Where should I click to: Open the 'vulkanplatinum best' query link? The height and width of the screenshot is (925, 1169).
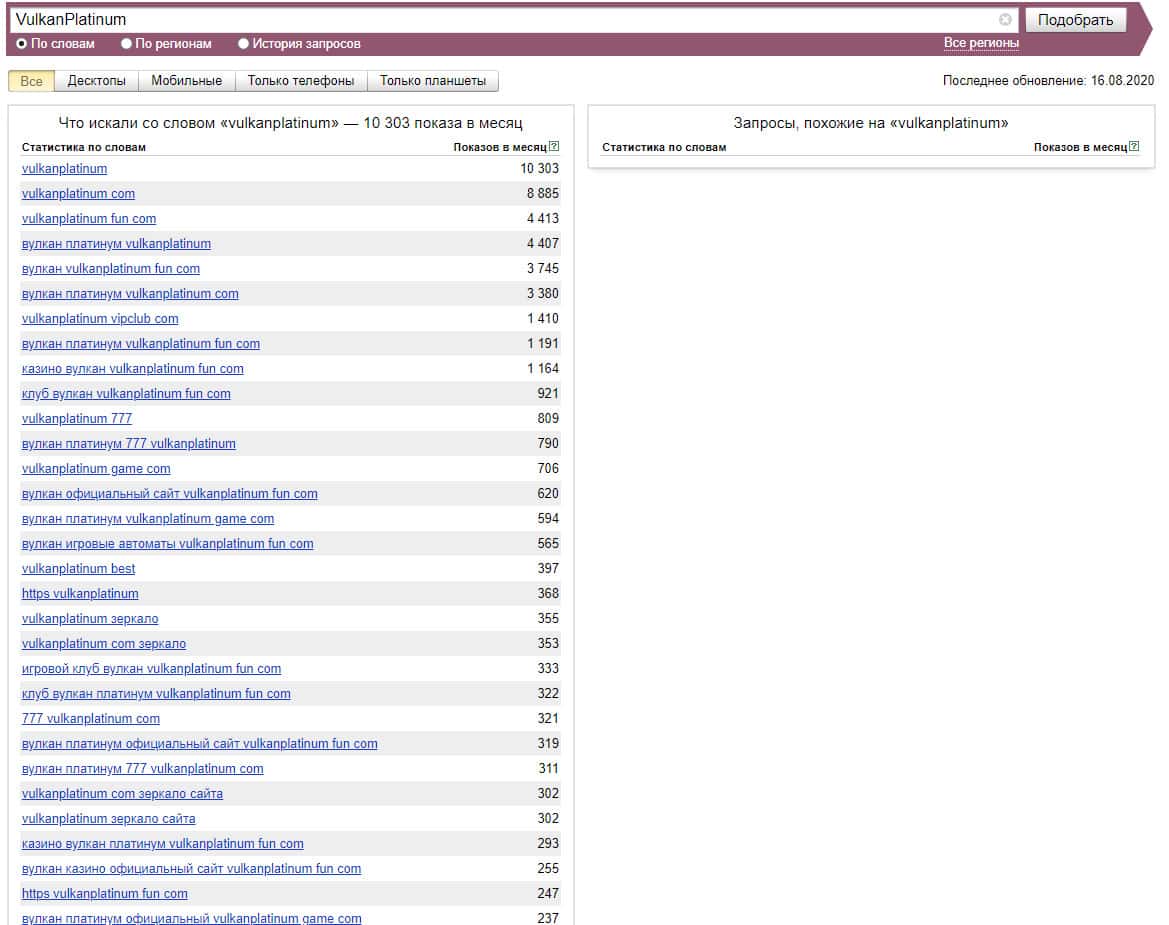click(x=78, y=569)
